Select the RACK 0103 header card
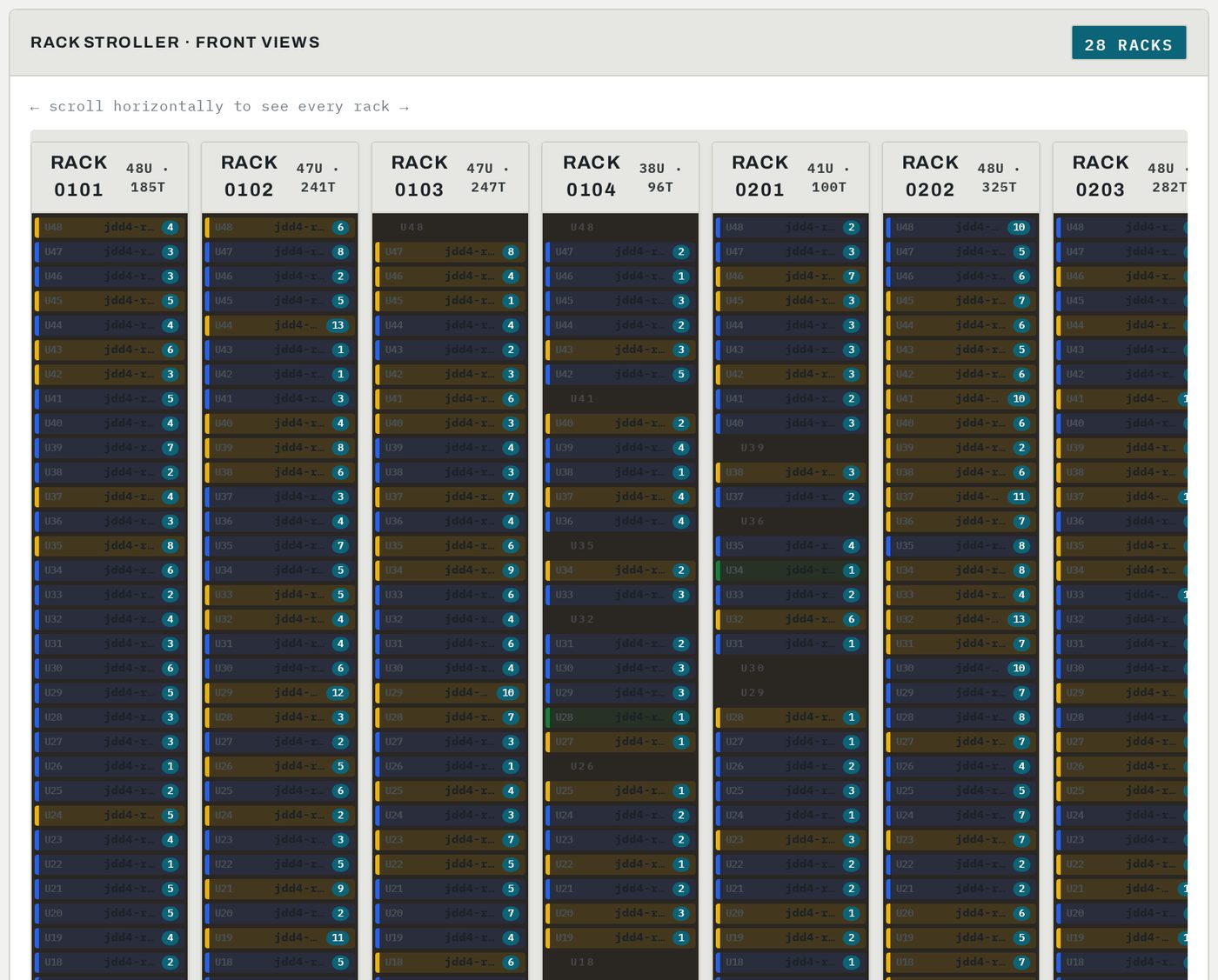This screenshot has width=1218, height=980. [450, 177]
